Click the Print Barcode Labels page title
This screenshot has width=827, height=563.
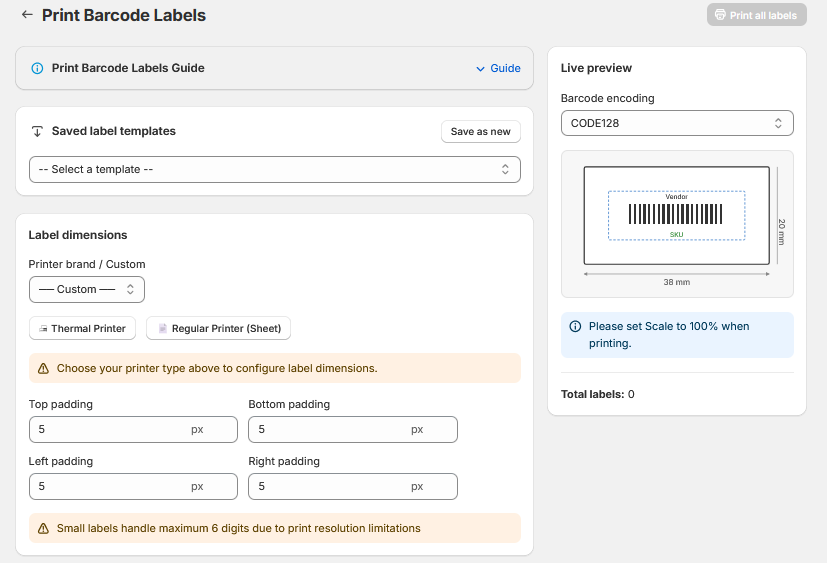[124, 15]
